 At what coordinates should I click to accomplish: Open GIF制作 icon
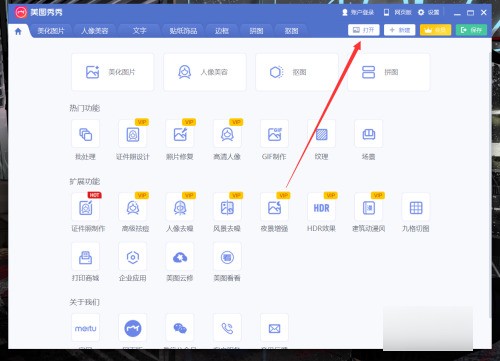pyautogui.click(x=274, y=134)
